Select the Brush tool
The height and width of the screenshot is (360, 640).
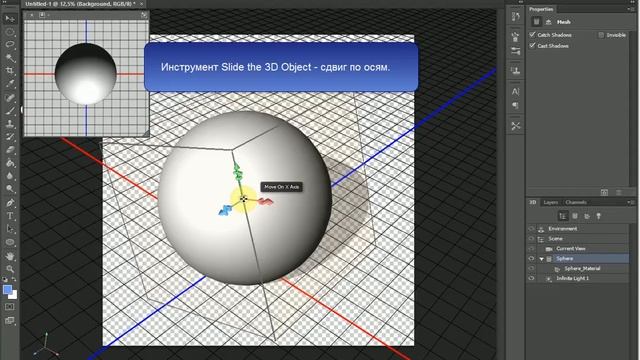tap(10, 110)
